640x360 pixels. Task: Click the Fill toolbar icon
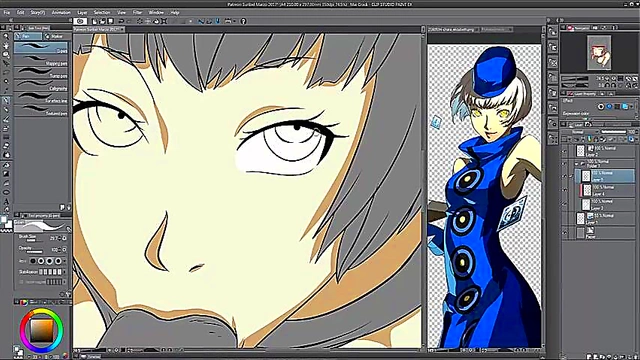(156, 21)
